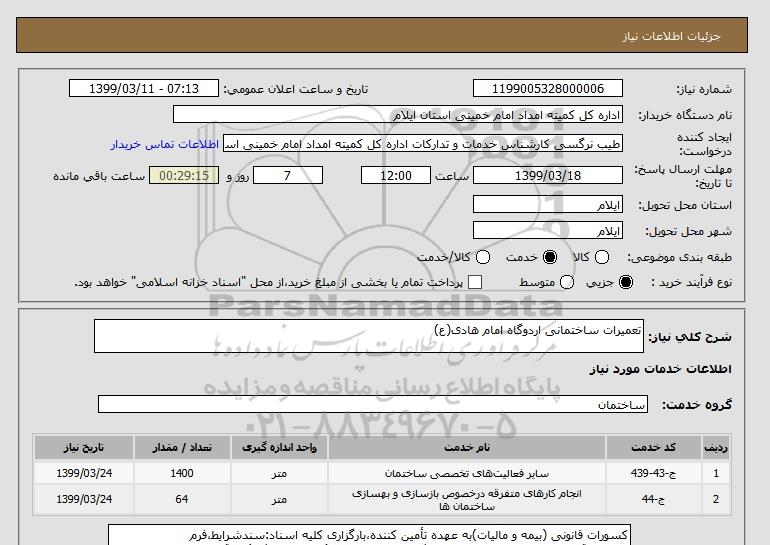The image size is (770, 545).
Task: Click the نام خدمت column header
Action: (467, 447)
